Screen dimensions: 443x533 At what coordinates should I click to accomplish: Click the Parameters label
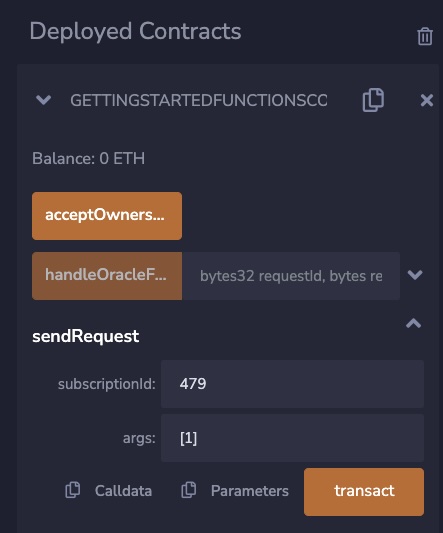[x=250, y=491]
